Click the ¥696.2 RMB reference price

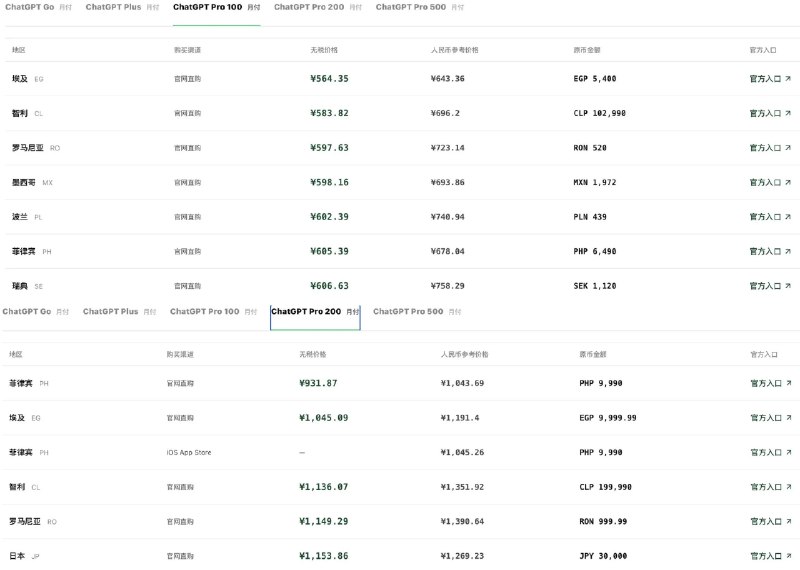tap(445, 113)
